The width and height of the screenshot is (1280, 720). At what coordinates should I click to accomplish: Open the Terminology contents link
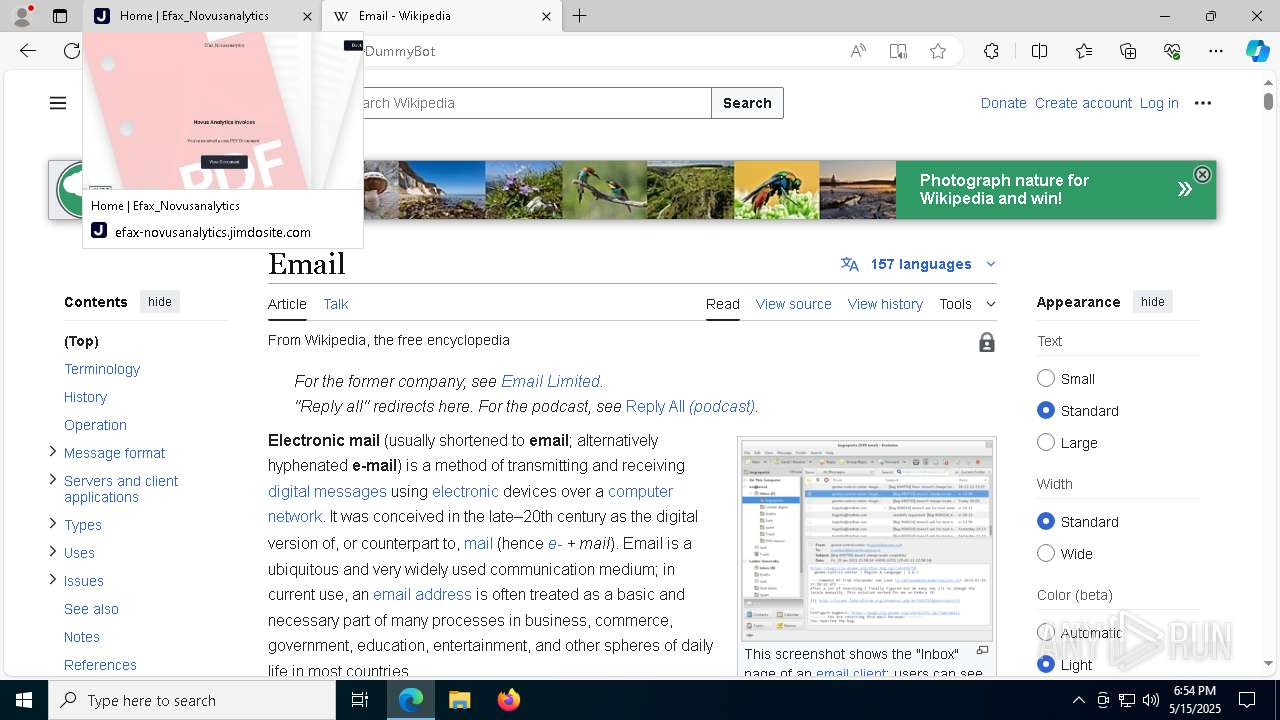pos(102,369)
